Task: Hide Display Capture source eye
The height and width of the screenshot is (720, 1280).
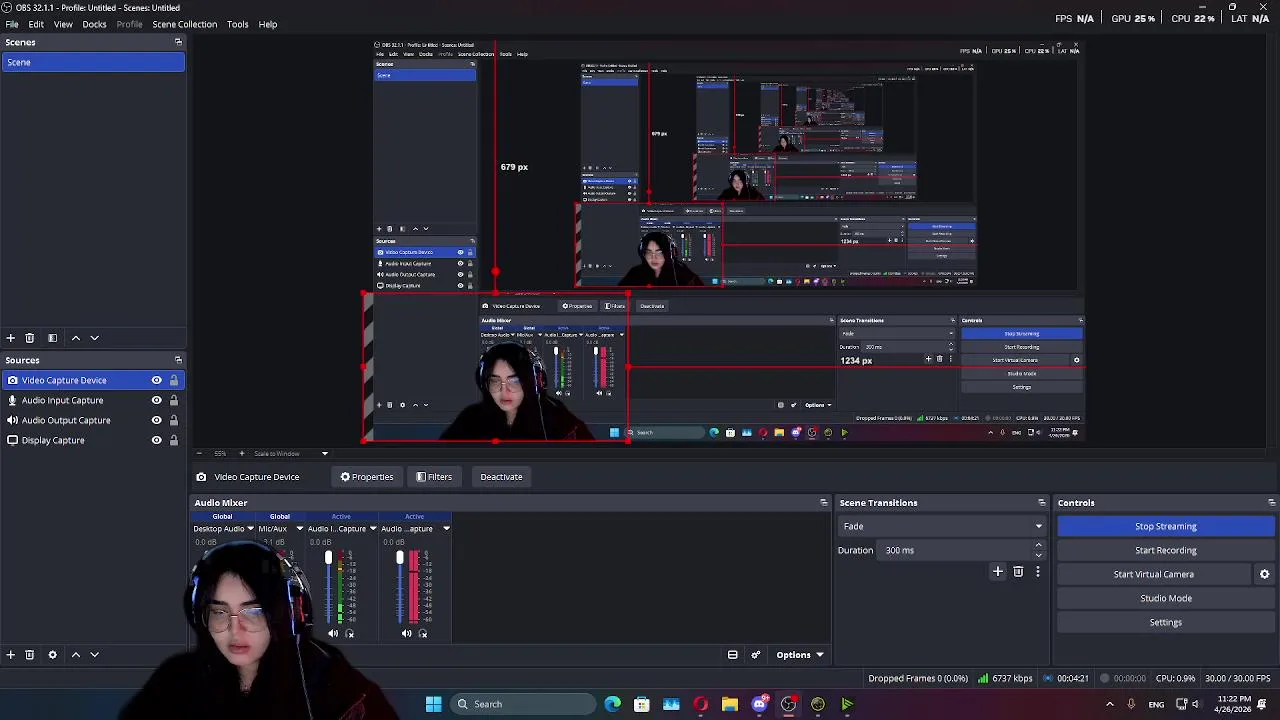Action: [156, 440]
